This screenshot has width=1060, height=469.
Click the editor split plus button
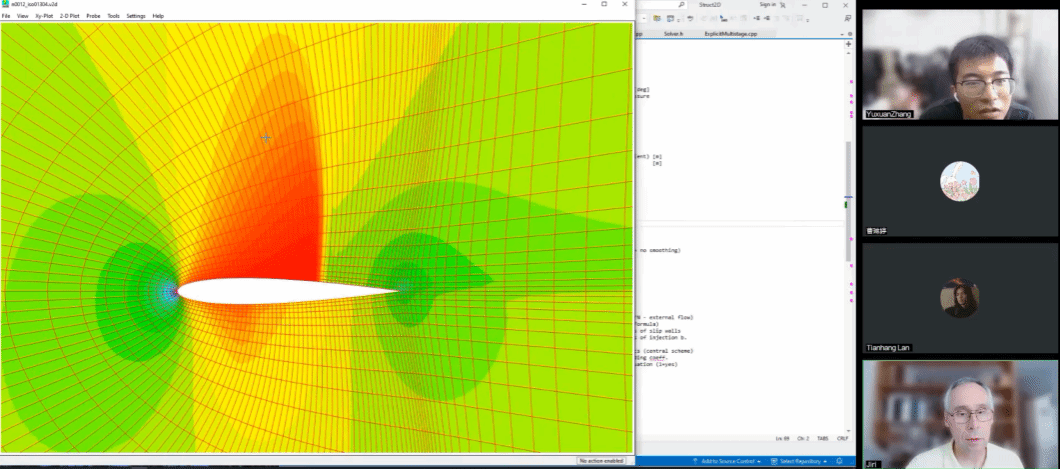point(849,44)
